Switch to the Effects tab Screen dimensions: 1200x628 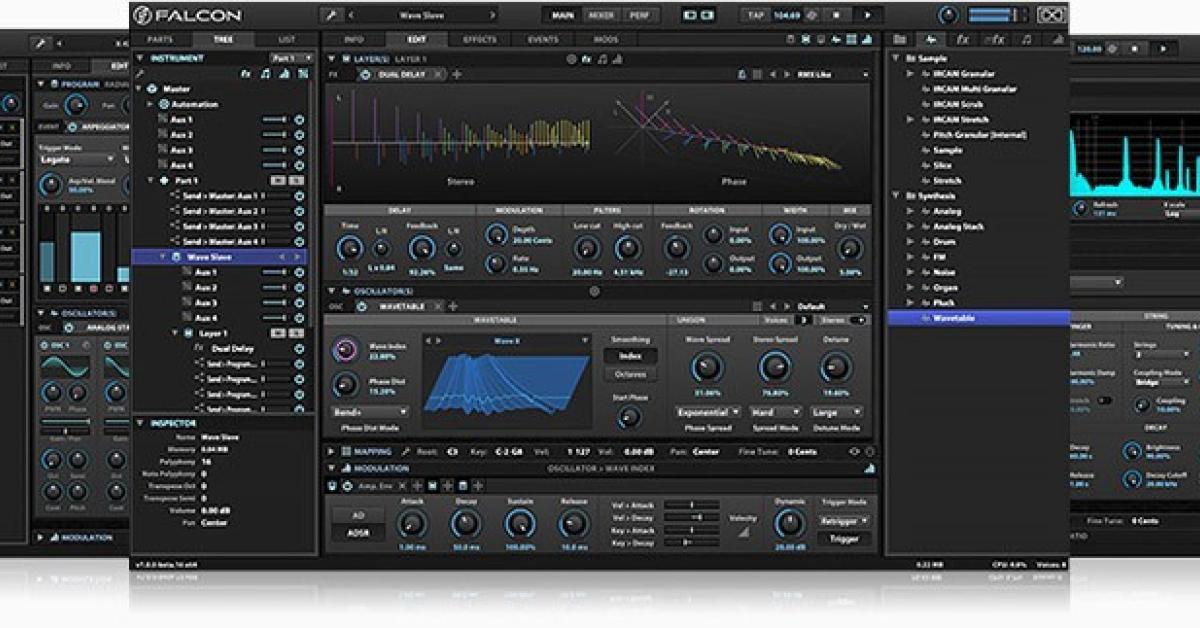click(x=479, y=39)
